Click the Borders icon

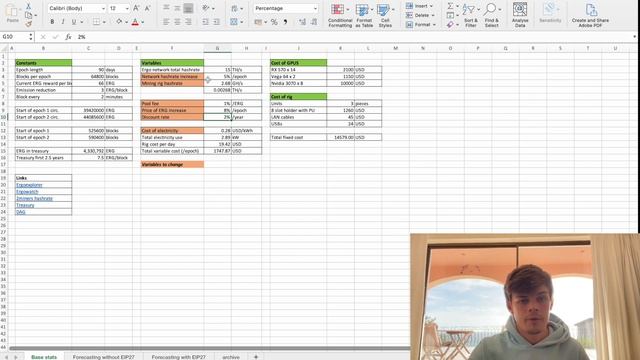(96, 22)
